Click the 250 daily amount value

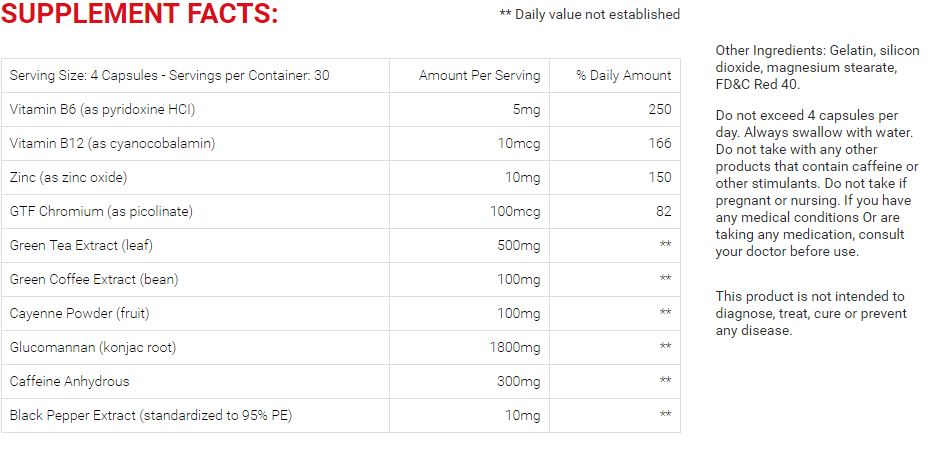click(660, 110)
